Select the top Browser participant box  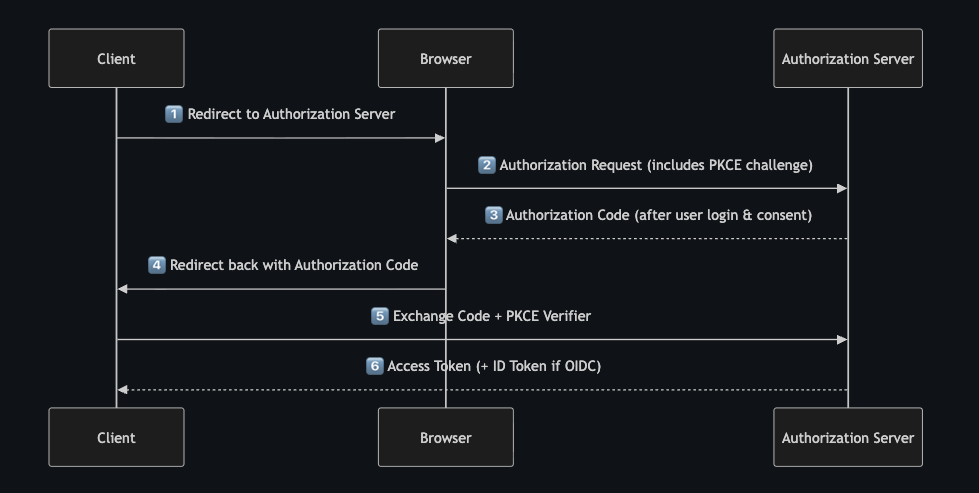446,58
